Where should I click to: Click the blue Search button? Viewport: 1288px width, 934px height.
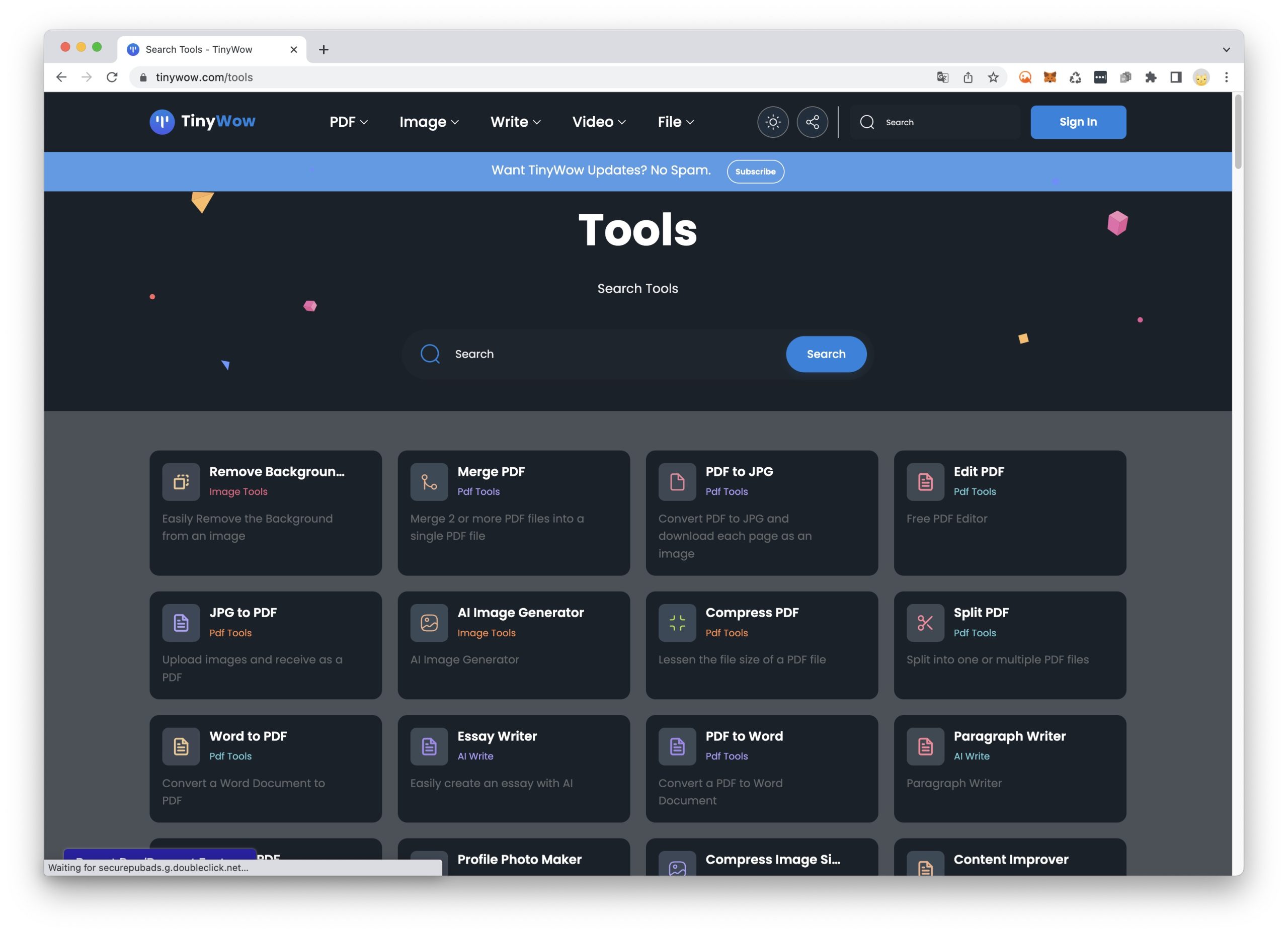(x=825, y=354)
